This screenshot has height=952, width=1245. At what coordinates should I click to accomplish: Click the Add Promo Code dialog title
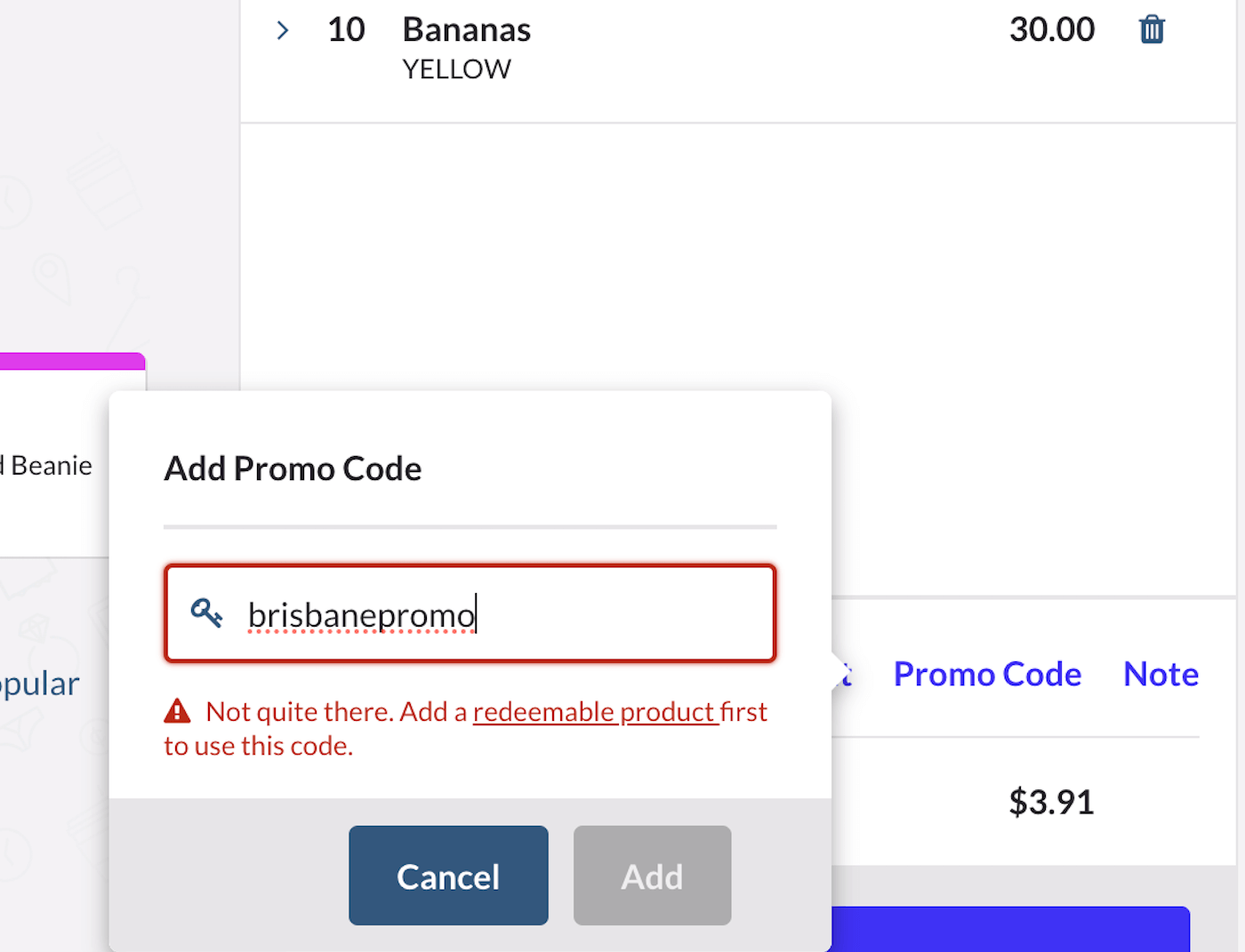pos(293,468)
